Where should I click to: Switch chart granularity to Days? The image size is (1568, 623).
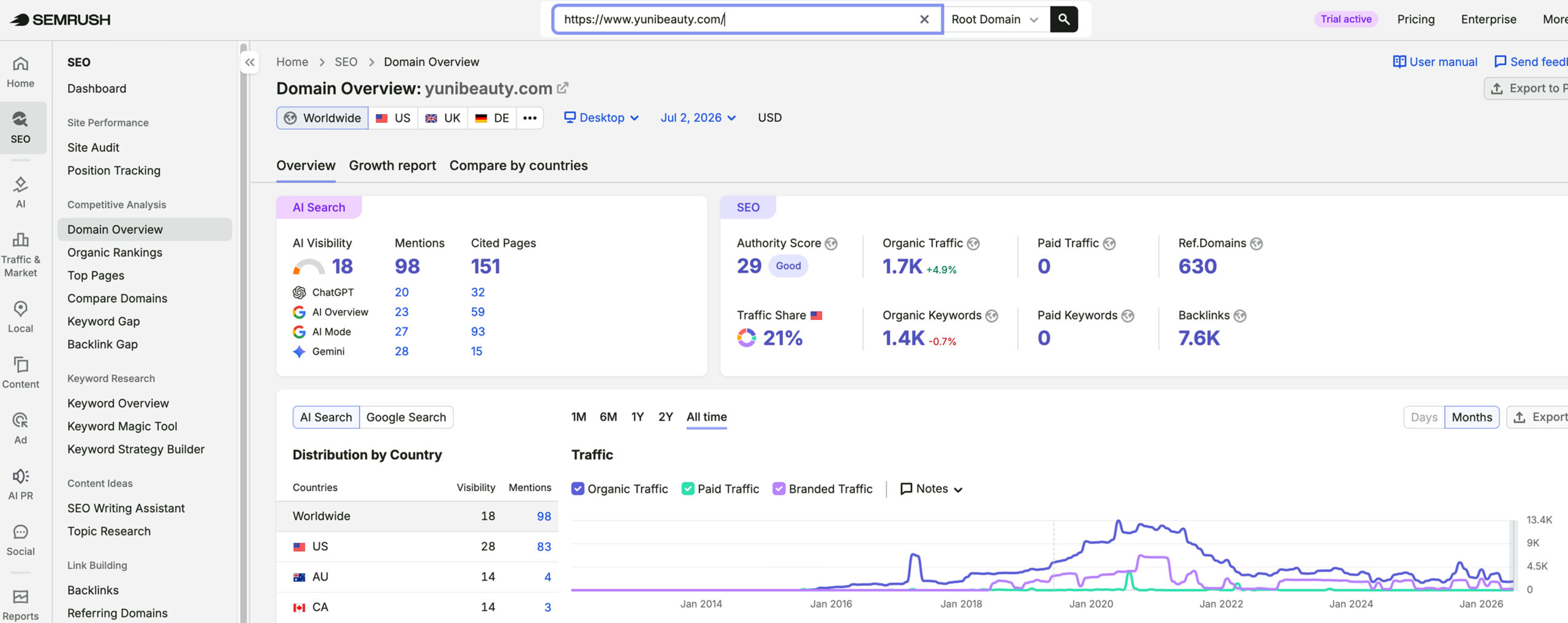point(1423,417)
